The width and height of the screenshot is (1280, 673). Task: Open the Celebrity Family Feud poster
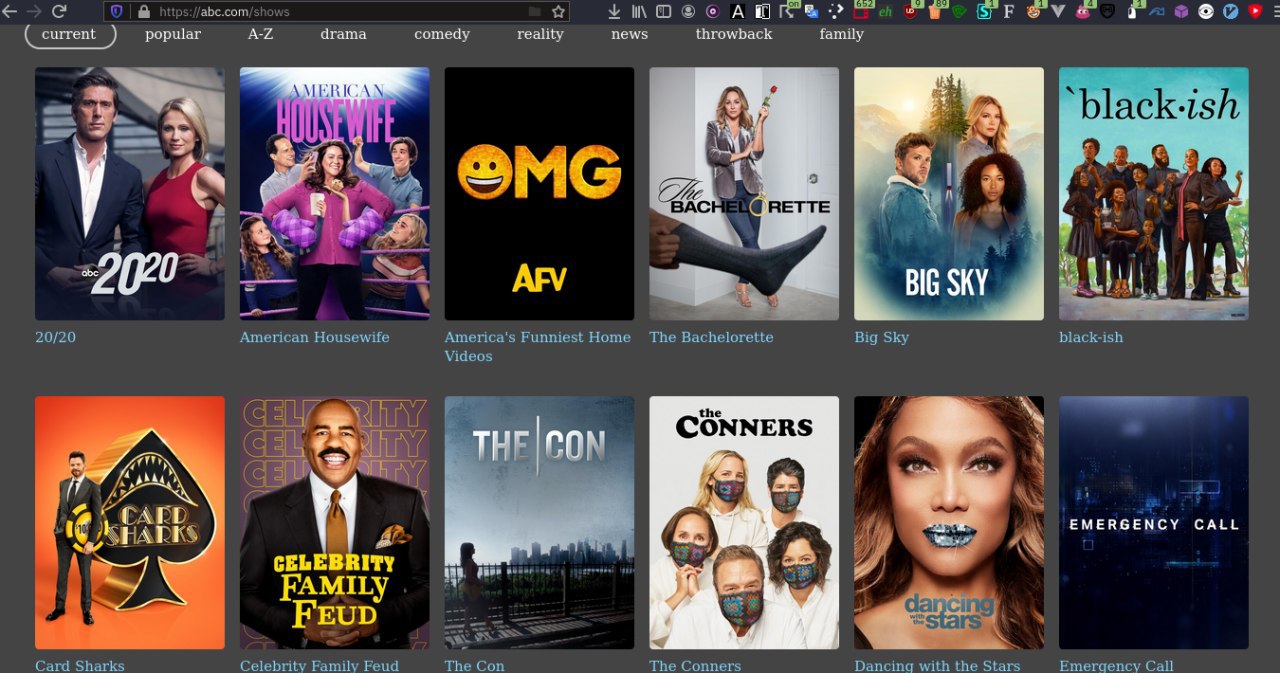coord(335,523)
